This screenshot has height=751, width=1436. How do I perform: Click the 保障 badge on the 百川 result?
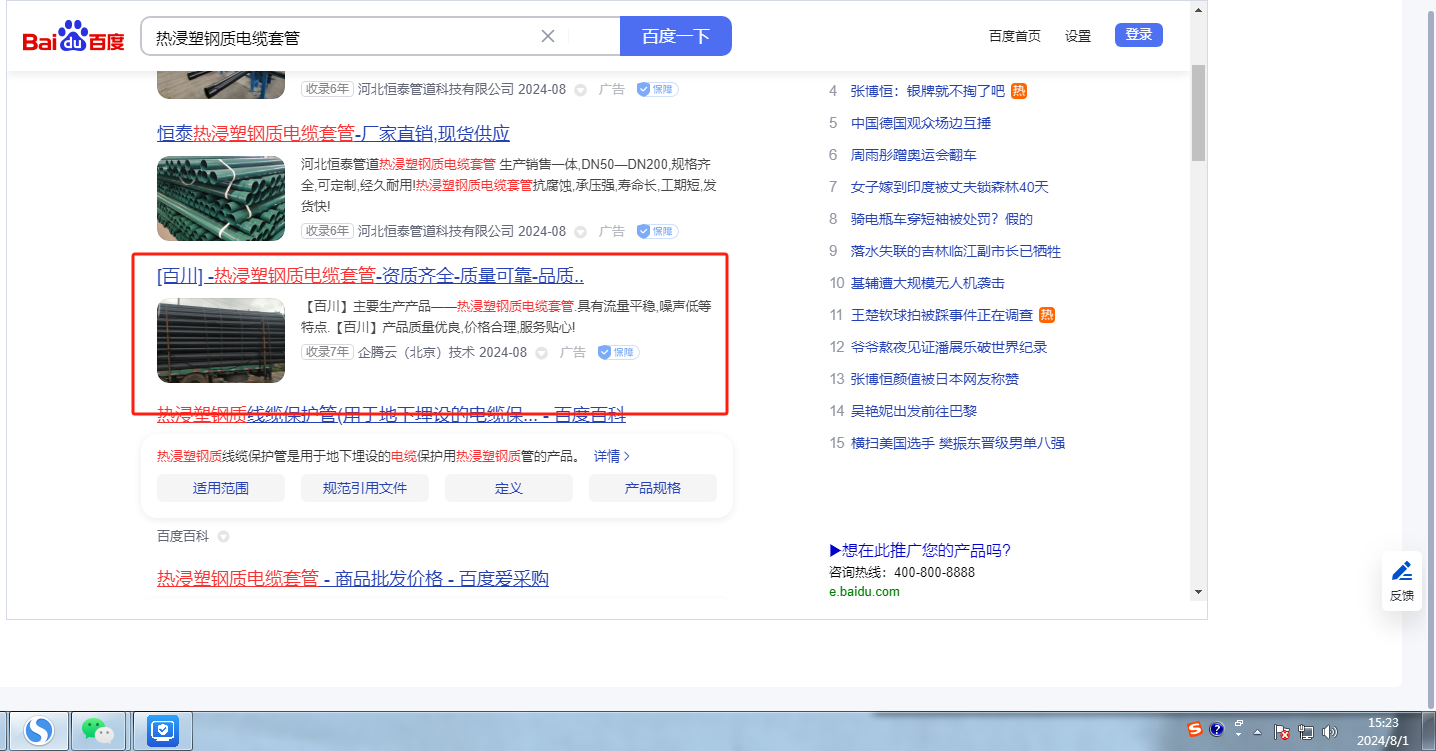(619, 352)
